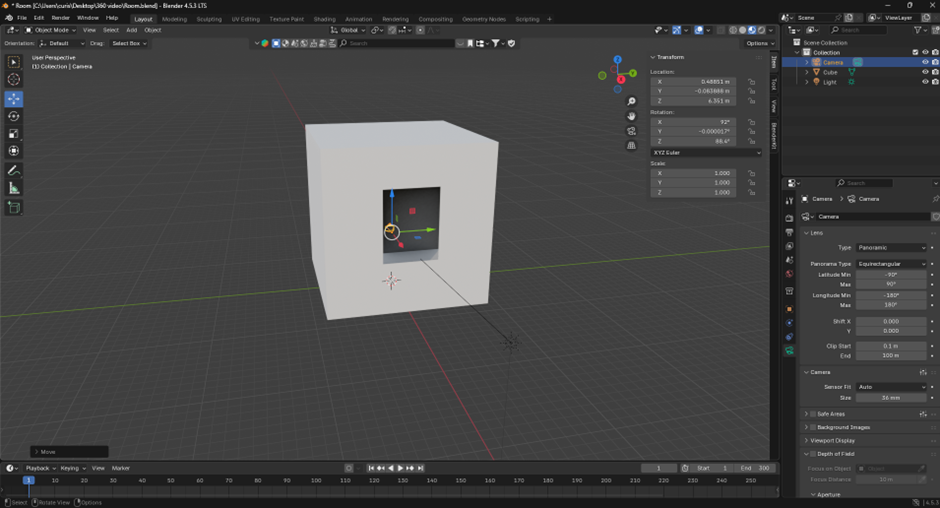The image size is (940, 508).
Task: Expand the Light item in the outliner
Action: tap(807, 82)
